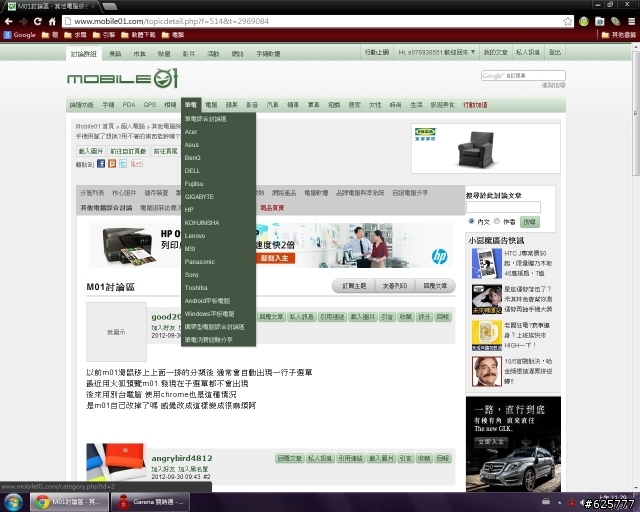Screen dimensions: 640x512
Task: Open the 其他書籤 folder
Action: tap(619, 35)
